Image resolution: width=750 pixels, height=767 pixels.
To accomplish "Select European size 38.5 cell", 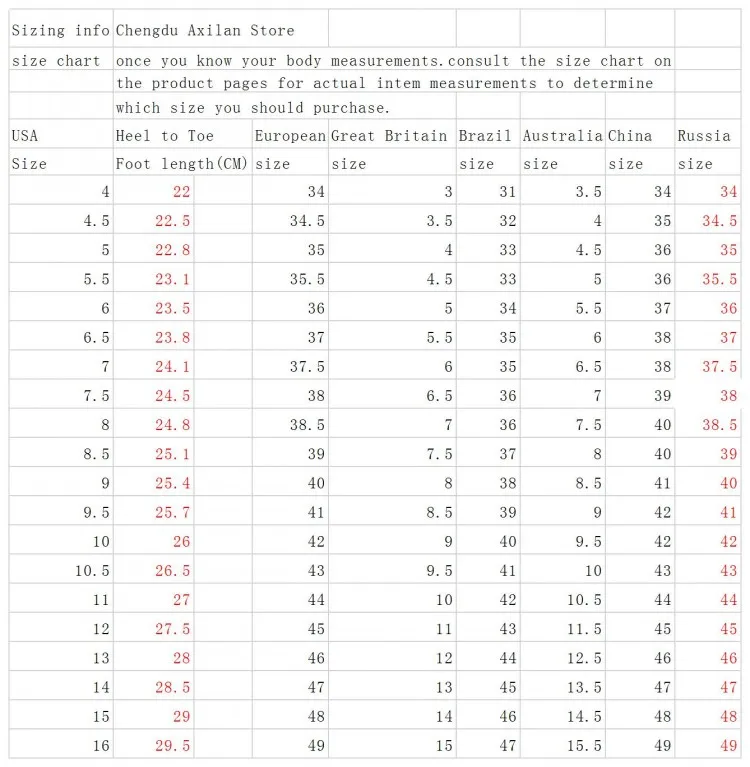I will (290, 425).
